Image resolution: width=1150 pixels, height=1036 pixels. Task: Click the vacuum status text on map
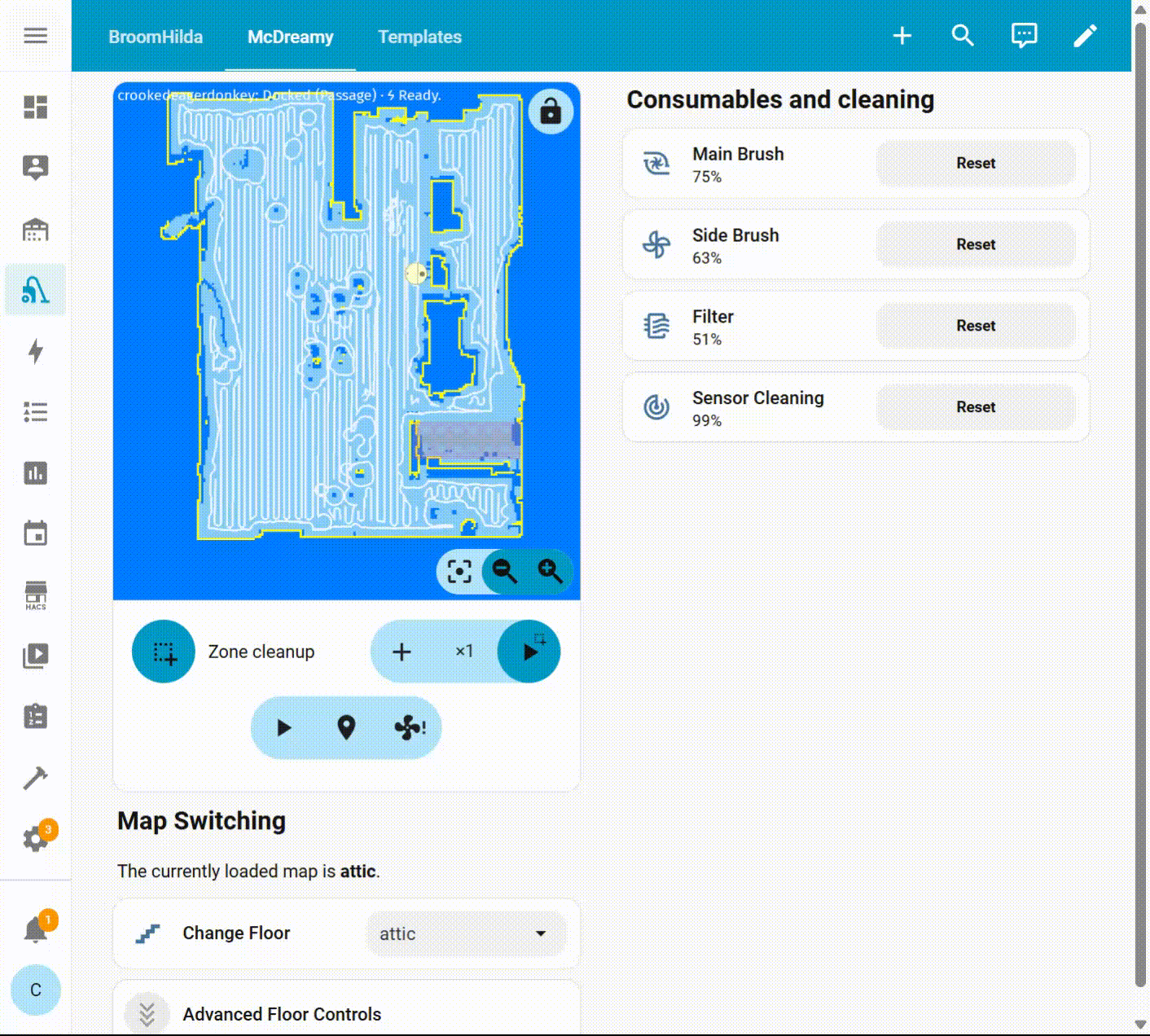point(279,95)
